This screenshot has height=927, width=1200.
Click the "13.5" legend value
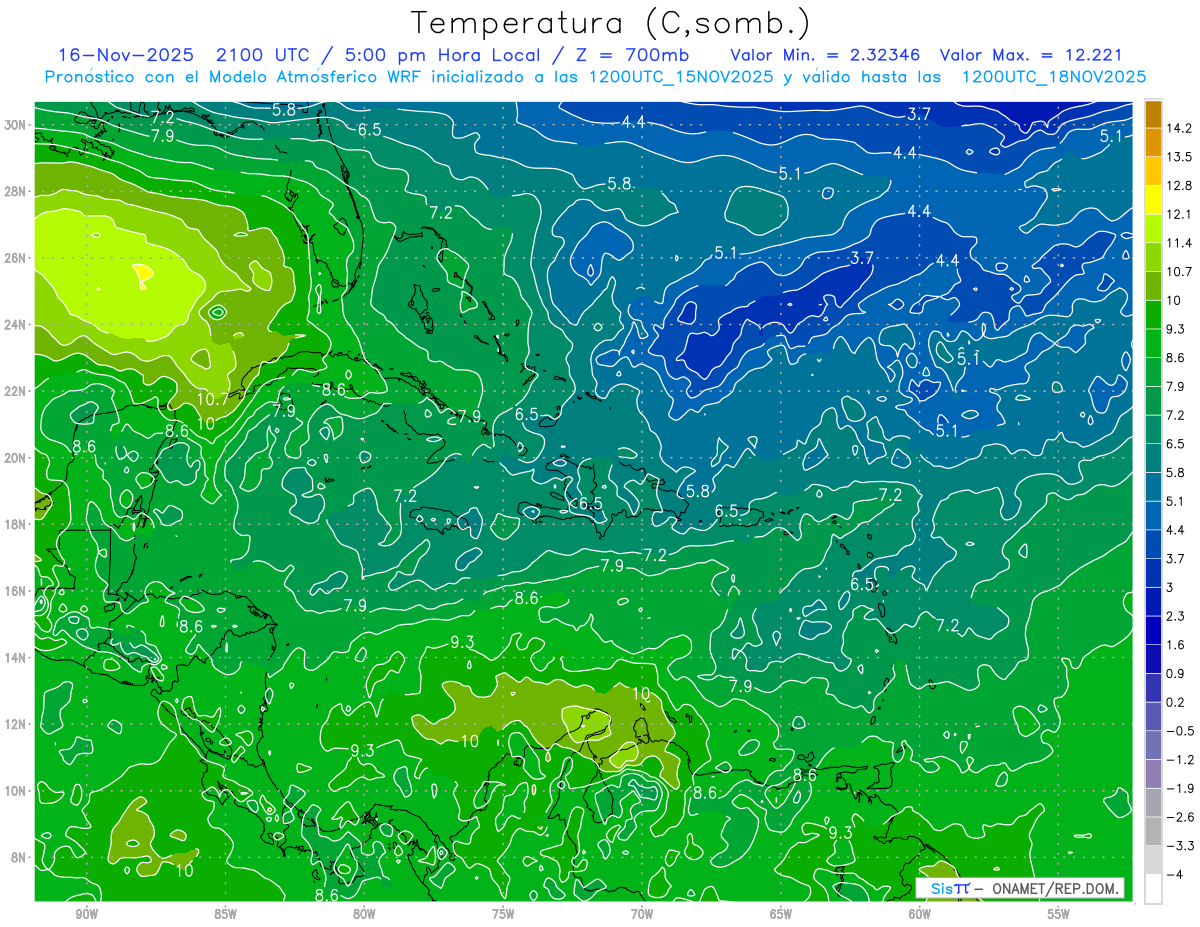click(1177, 157)
